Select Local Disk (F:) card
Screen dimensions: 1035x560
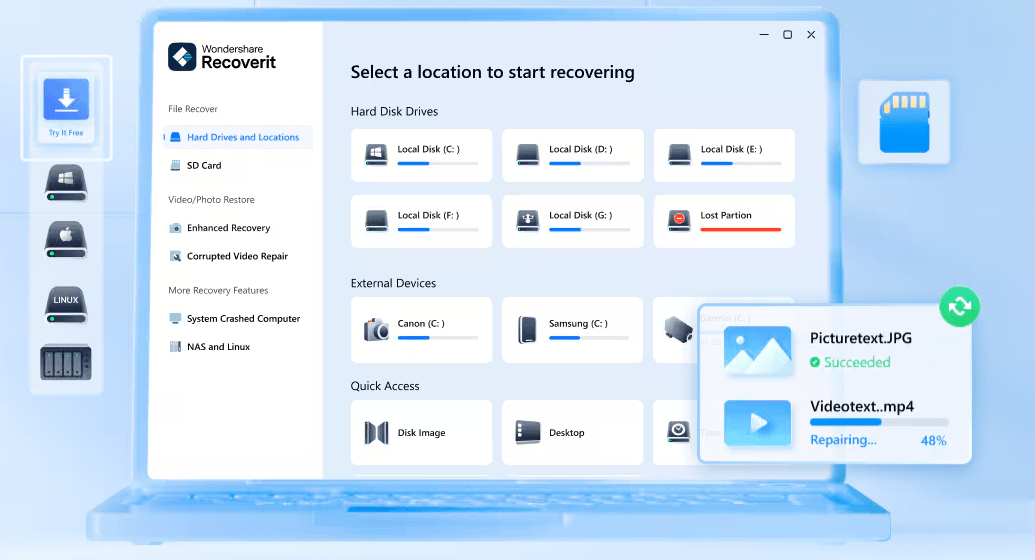click(421, 221)
